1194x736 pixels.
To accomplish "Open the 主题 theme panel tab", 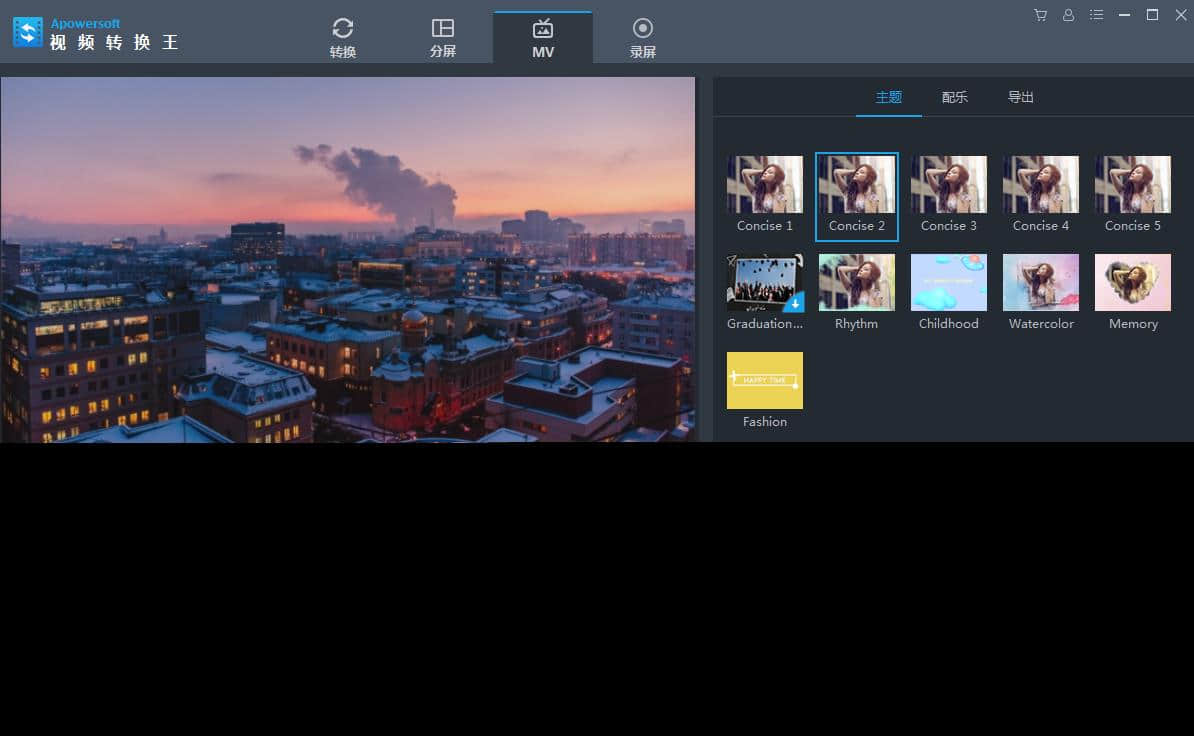I will [x=889, y=97].
